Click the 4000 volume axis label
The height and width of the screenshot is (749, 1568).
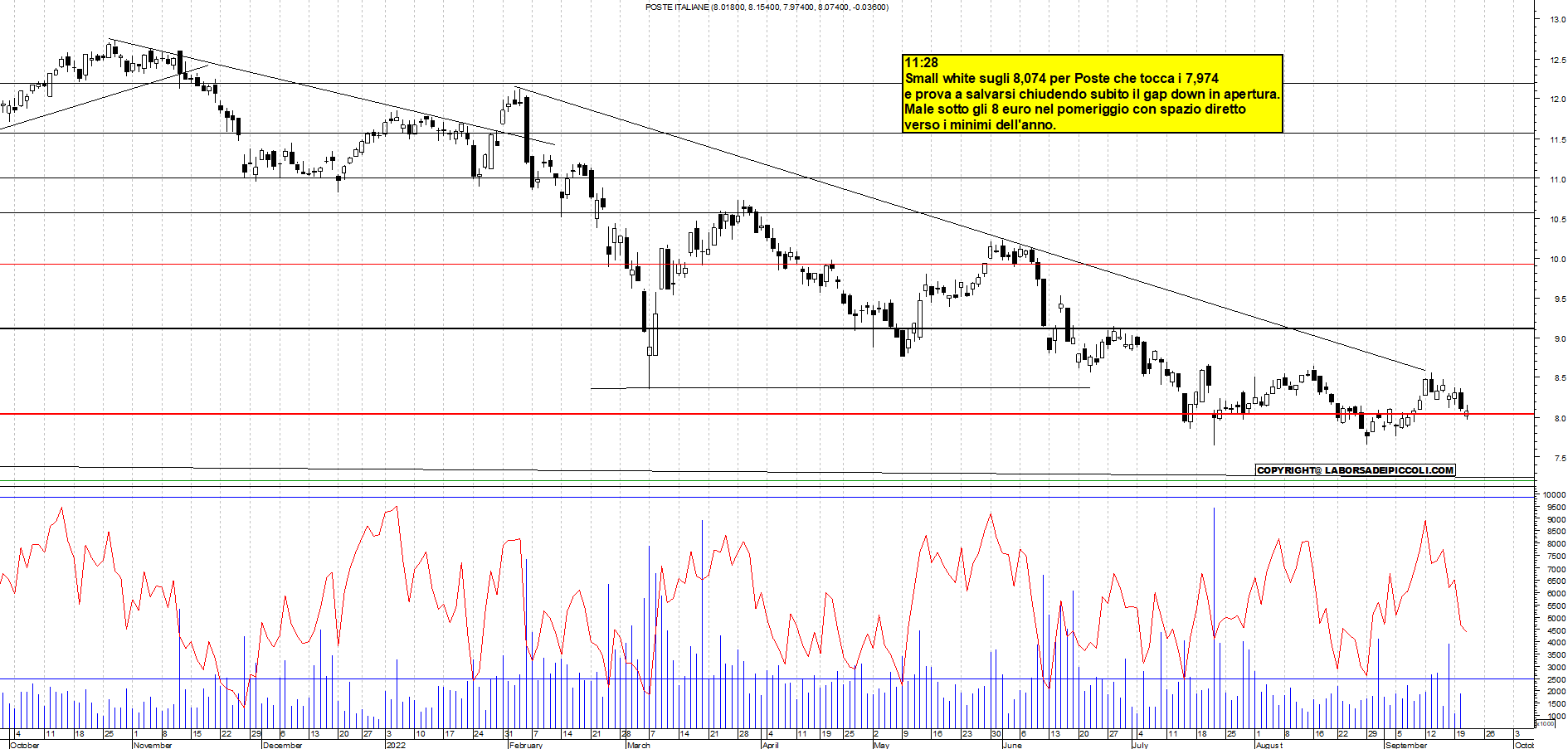pyautogui.click(x=1556, y=643)
